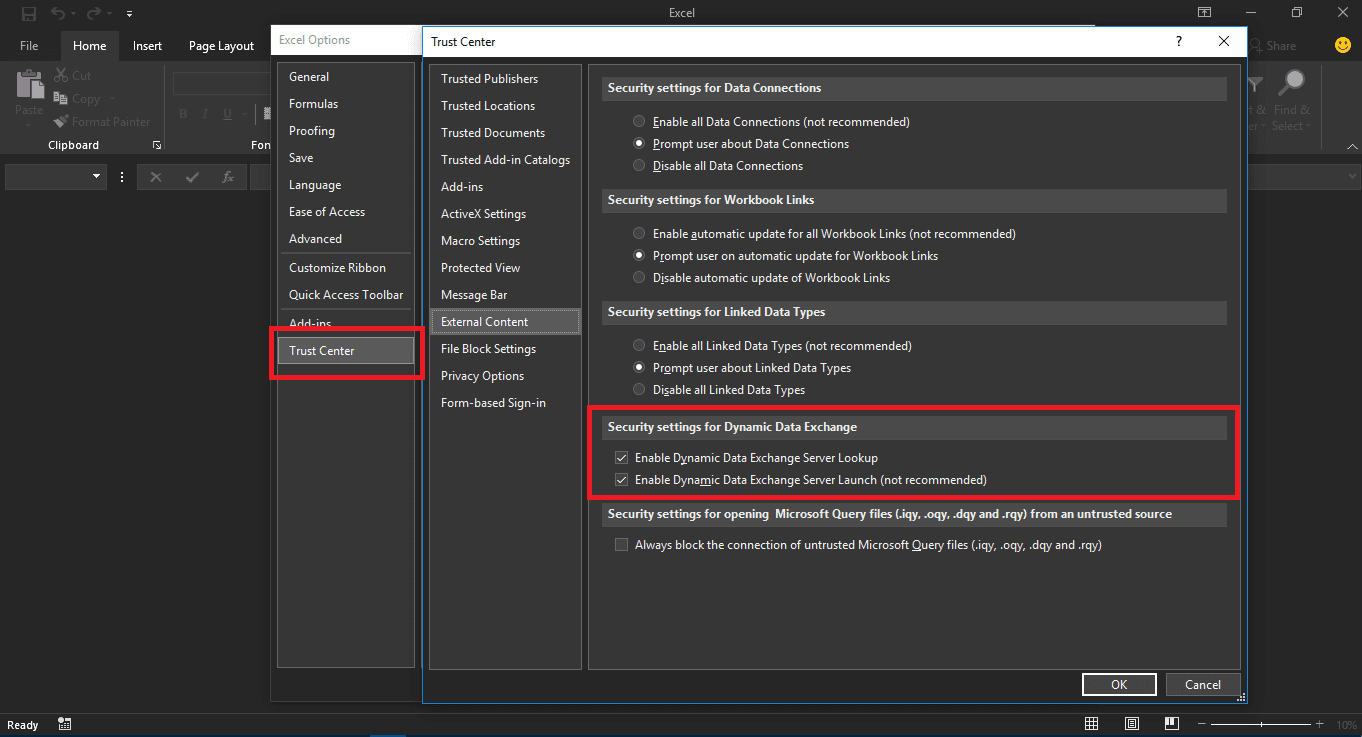The image size is (1362, 737).
Task: Expand the Paste options arrow under Paste
Action: [x=29, y=124]
